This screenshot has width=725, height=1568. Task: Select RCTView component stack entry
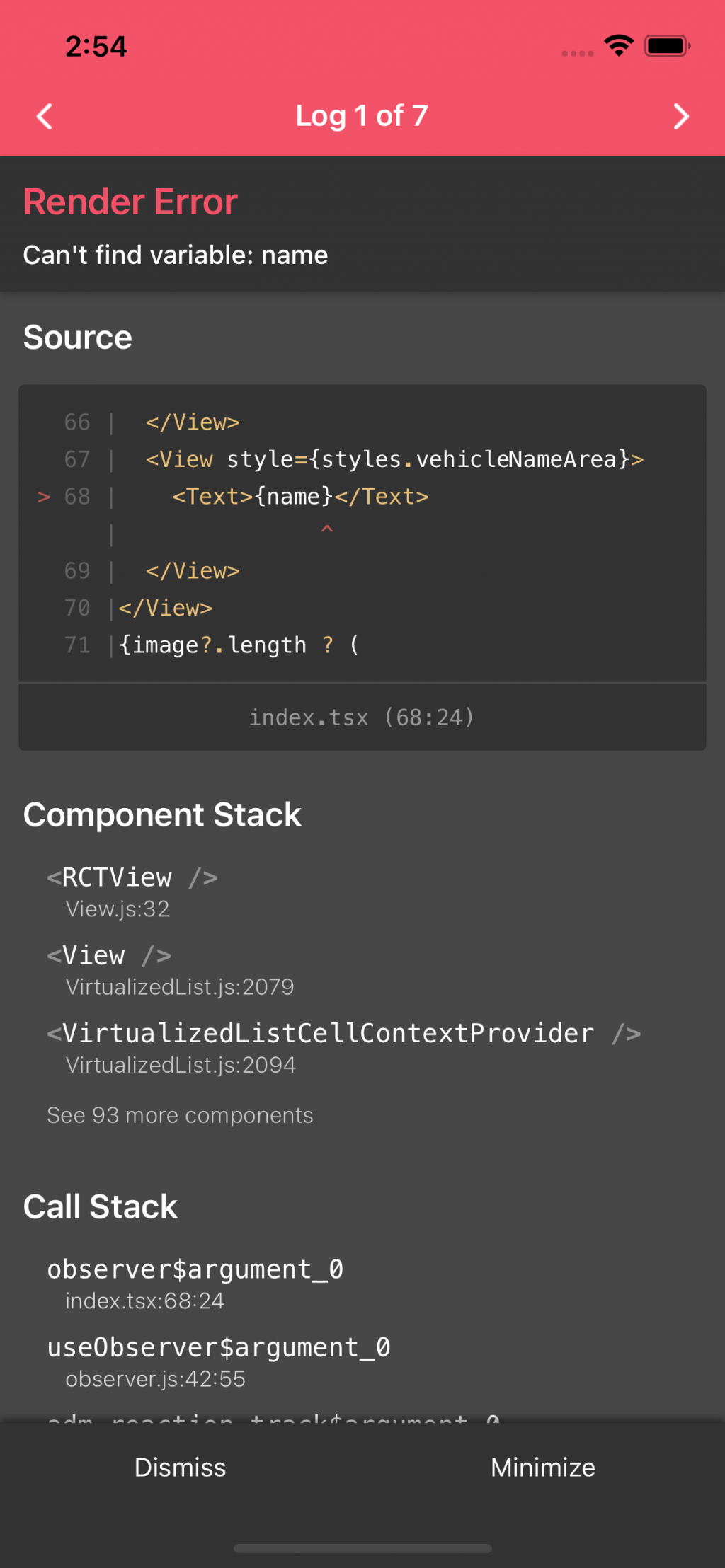(x=132, y=891)
